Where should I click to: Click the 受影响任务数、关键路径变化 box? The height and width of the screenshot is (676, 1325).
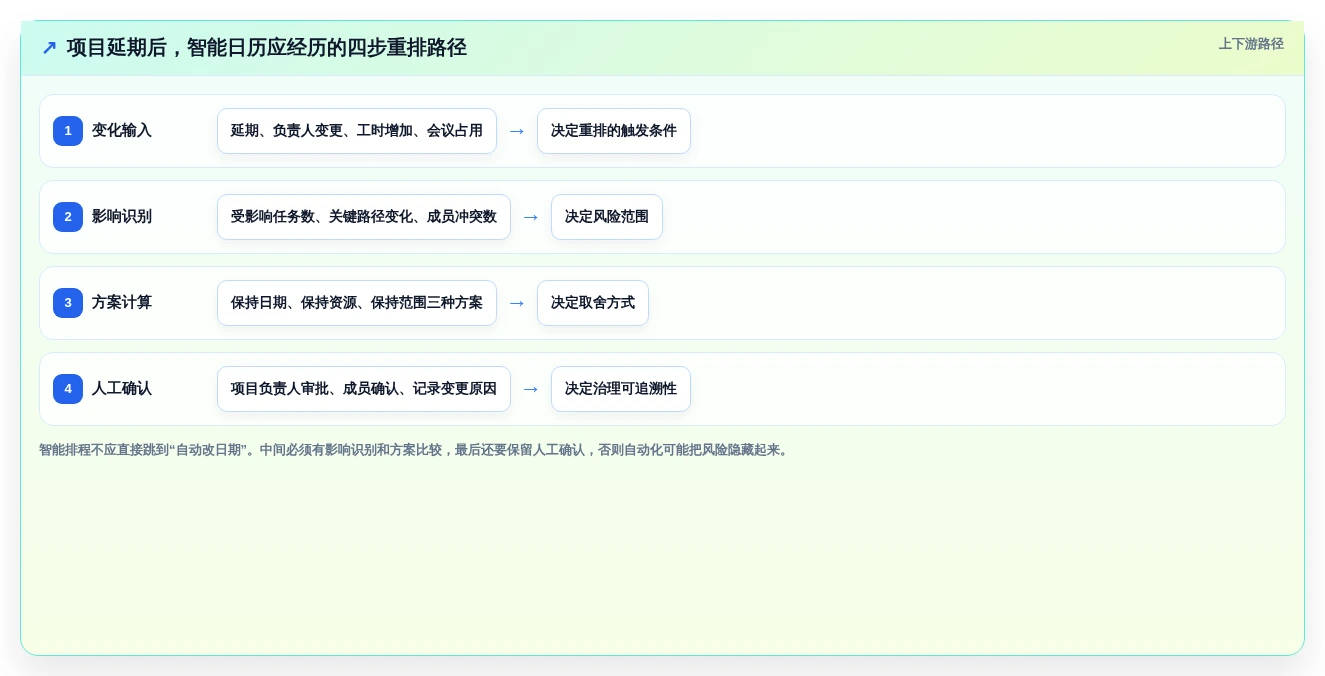(364, 217)
